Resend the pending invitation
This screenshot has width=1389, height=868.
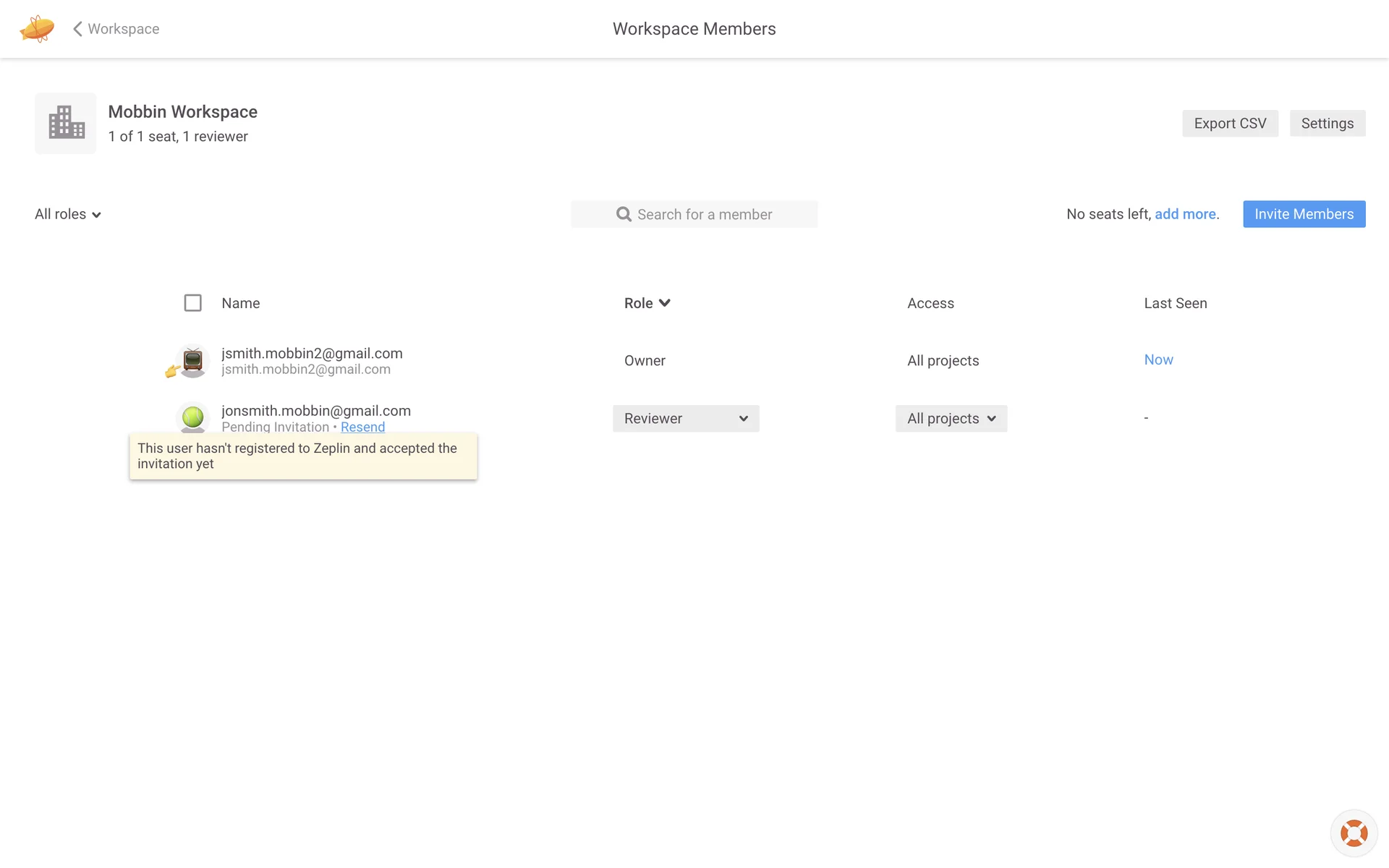point(362,427)
